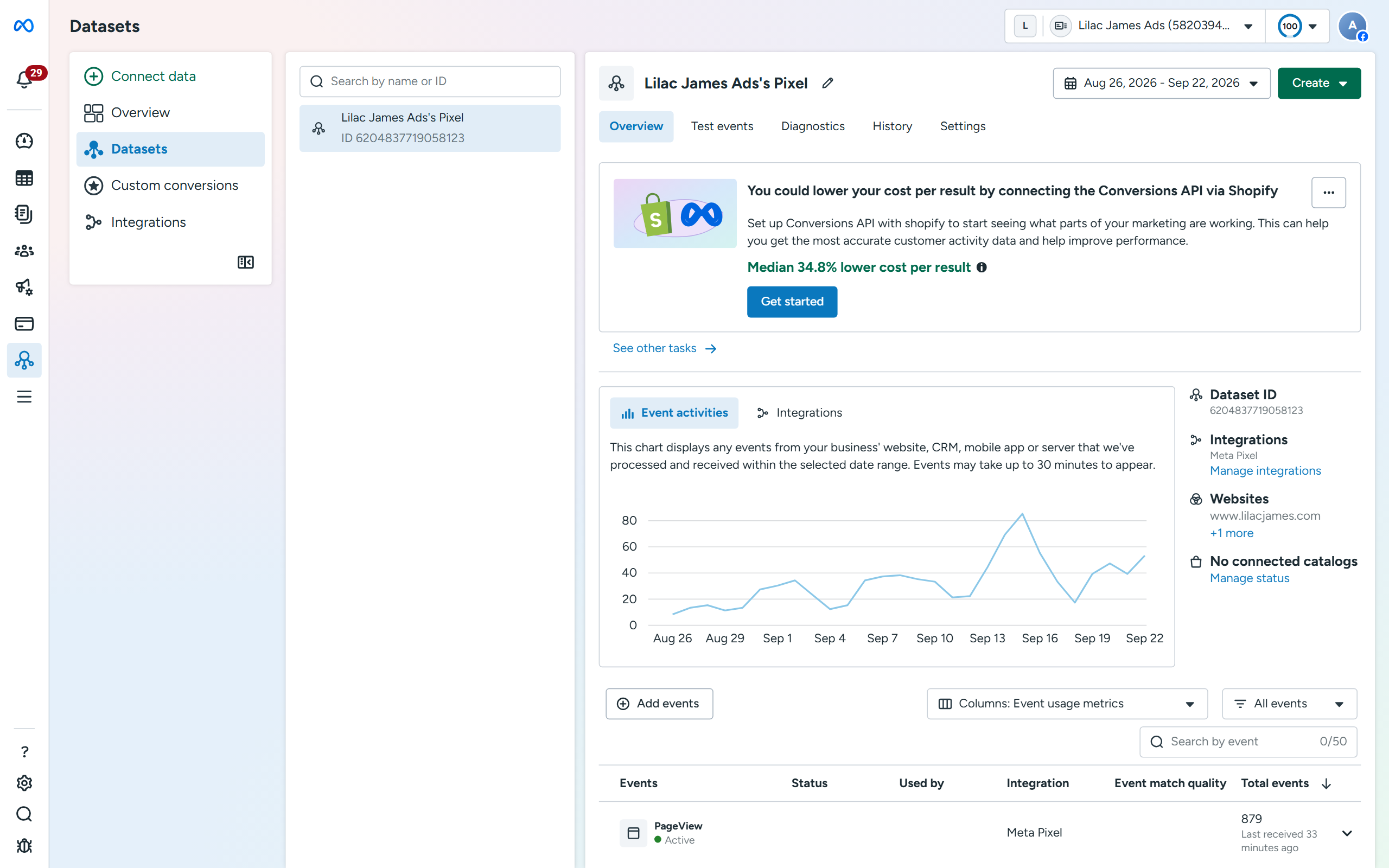Click the Websites globe icon

1196,499
